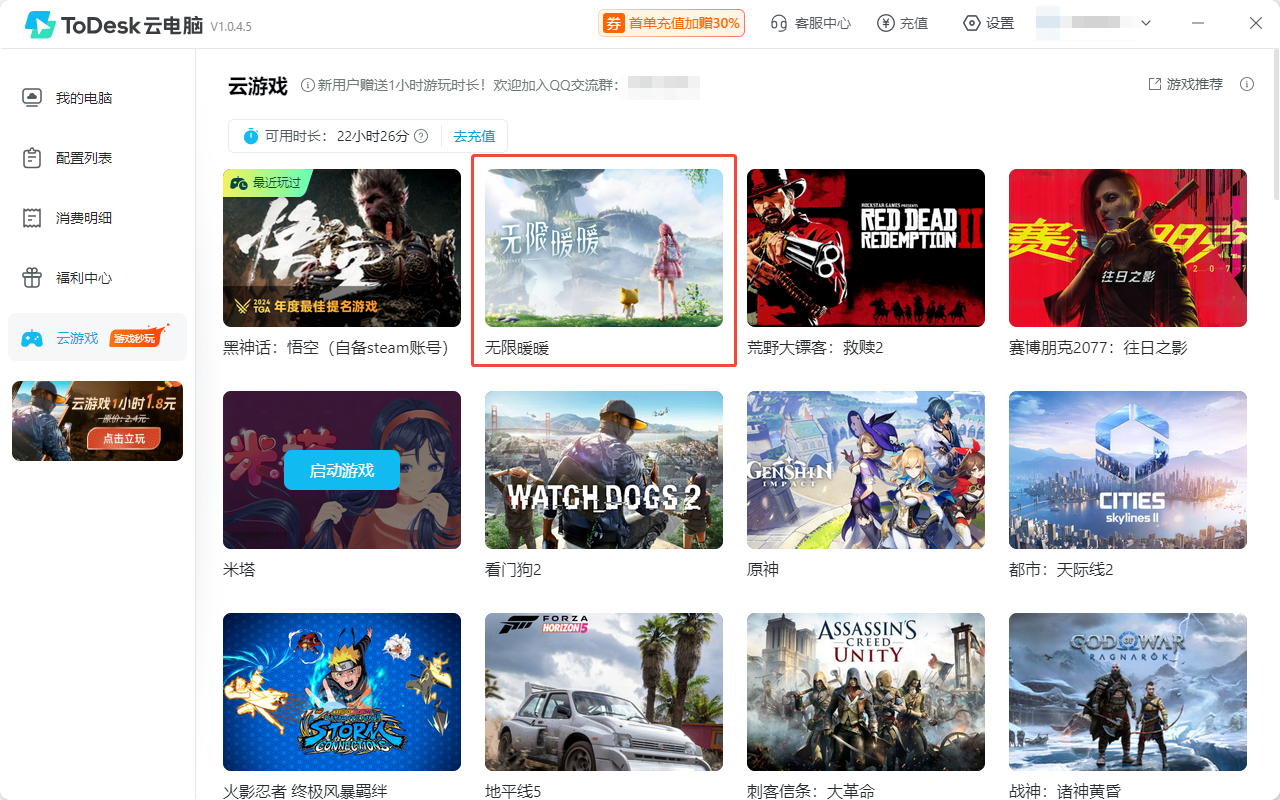Open 设置 gear icon
The width and height of the screenshot is (1280, 800).
(971, 23)
